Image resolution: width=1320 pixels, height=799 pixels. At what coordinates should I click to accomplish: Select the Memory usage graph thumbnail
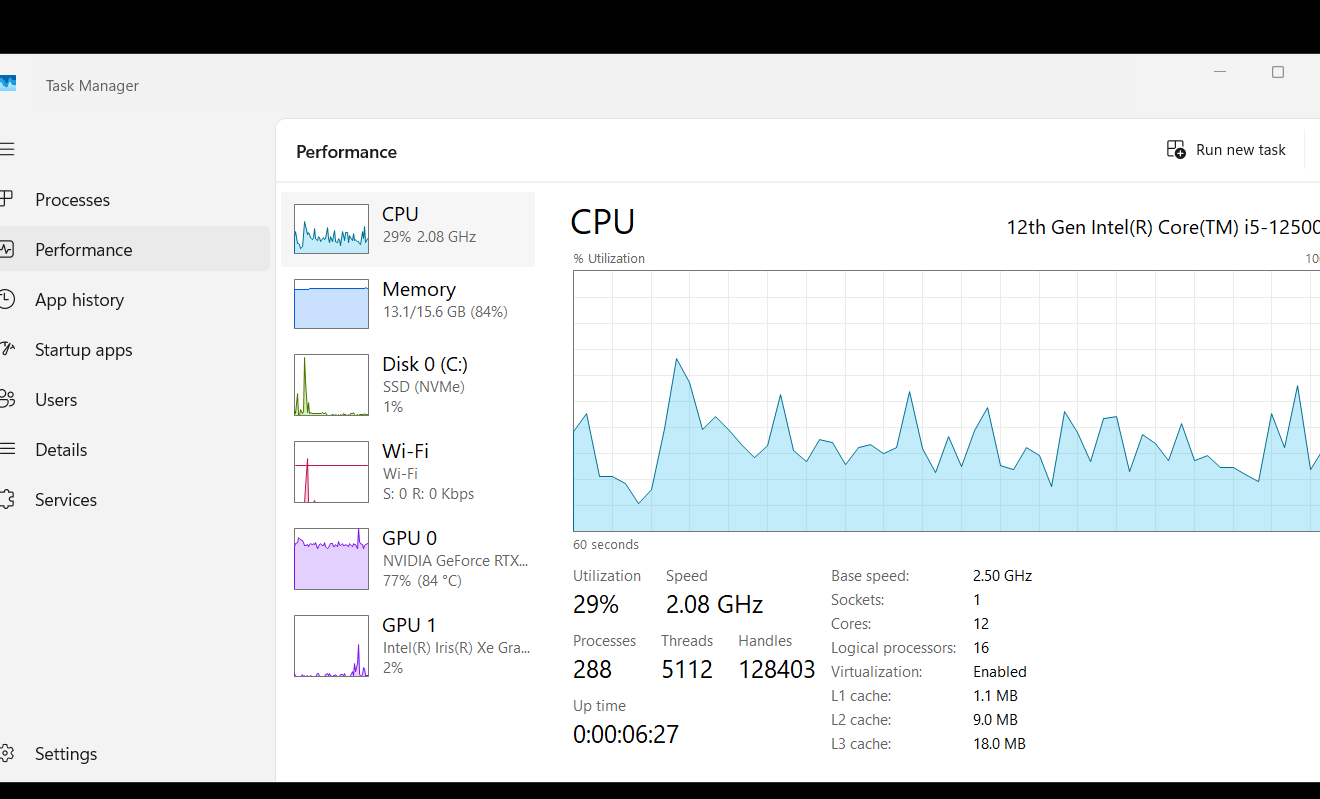[x=331, y=304]
